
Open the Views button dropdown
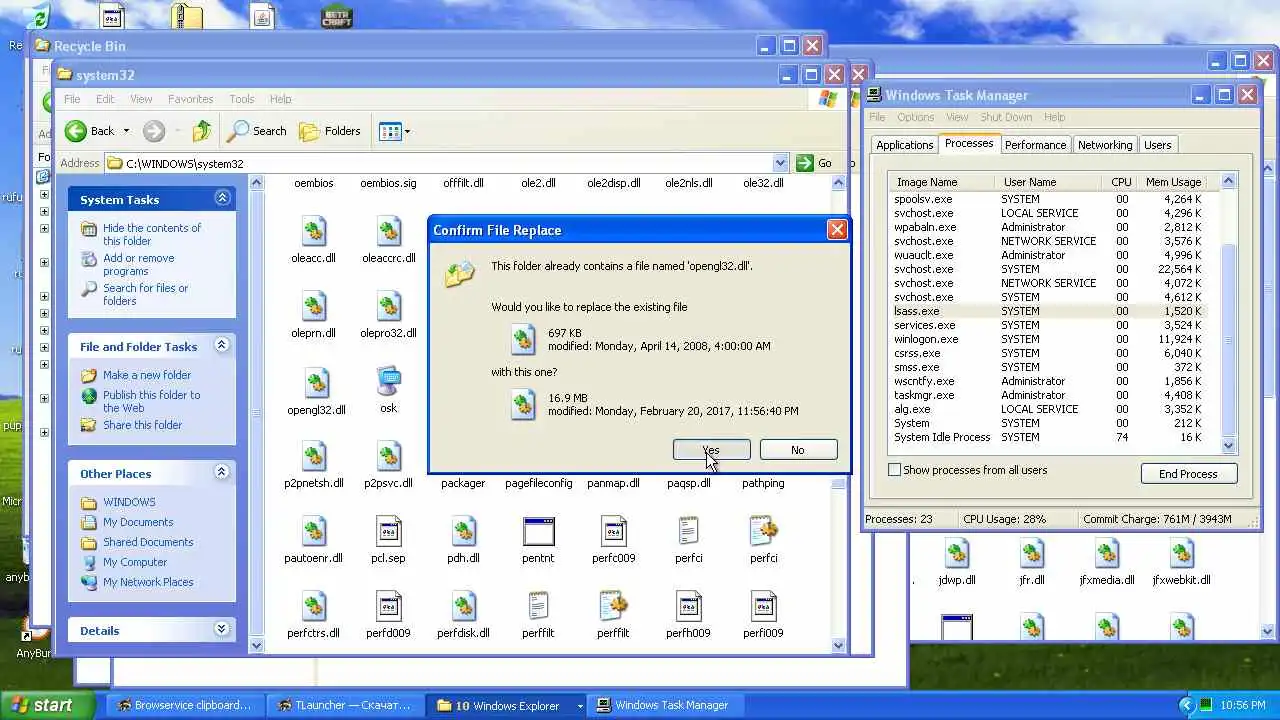click(x=407, y=131)
